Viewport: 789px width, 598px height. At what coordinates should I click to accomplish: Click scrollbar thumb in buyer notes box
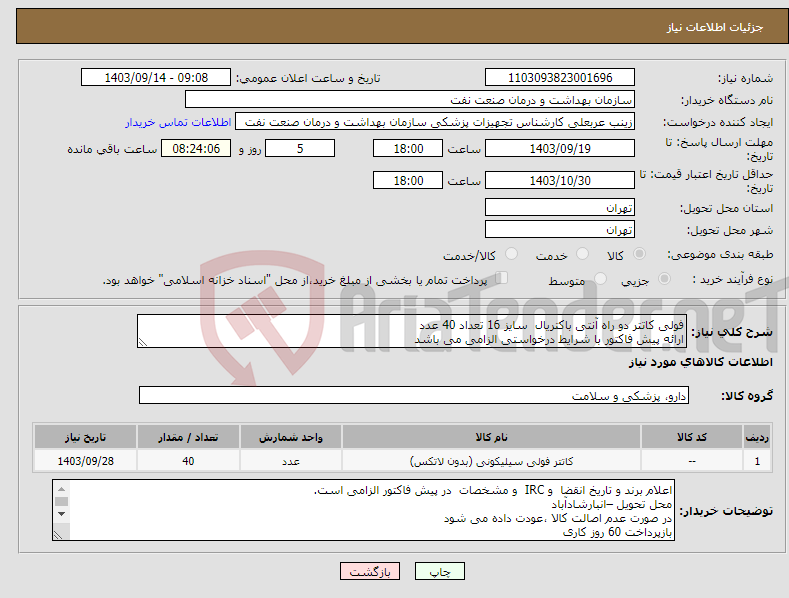pyautogui.click(x=61, y=501)
